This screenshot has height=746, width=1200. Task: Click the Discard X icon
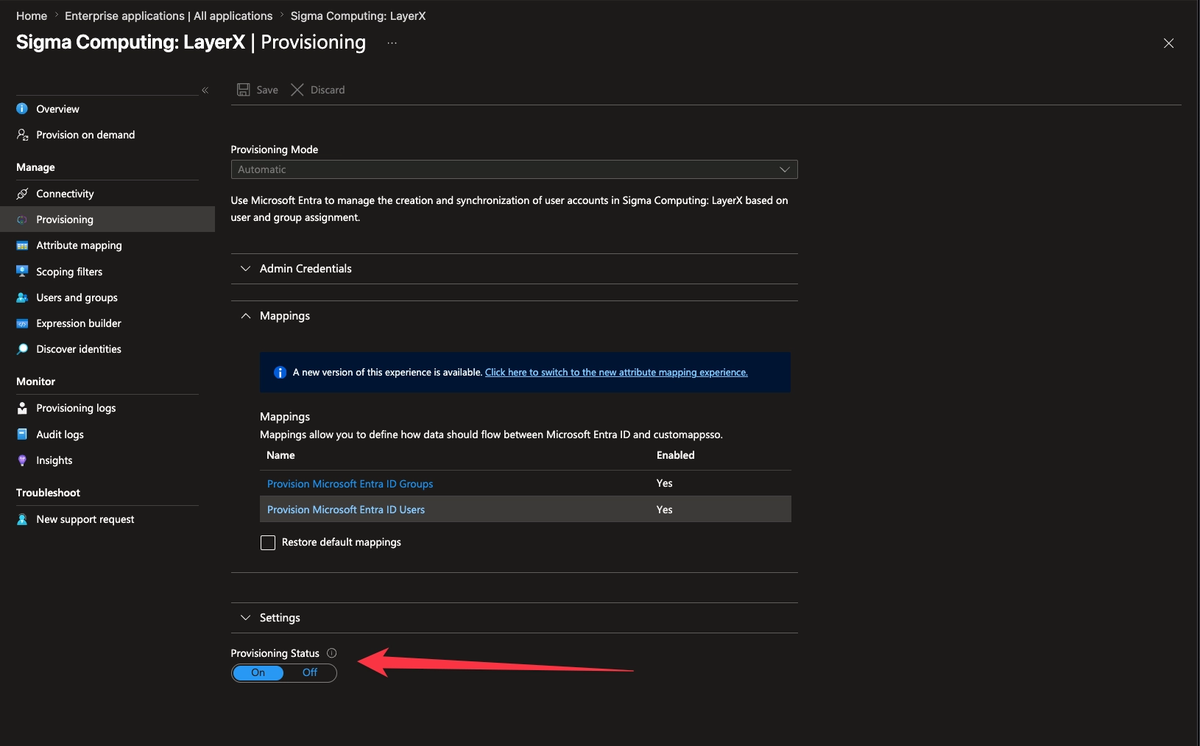point(297,90)
